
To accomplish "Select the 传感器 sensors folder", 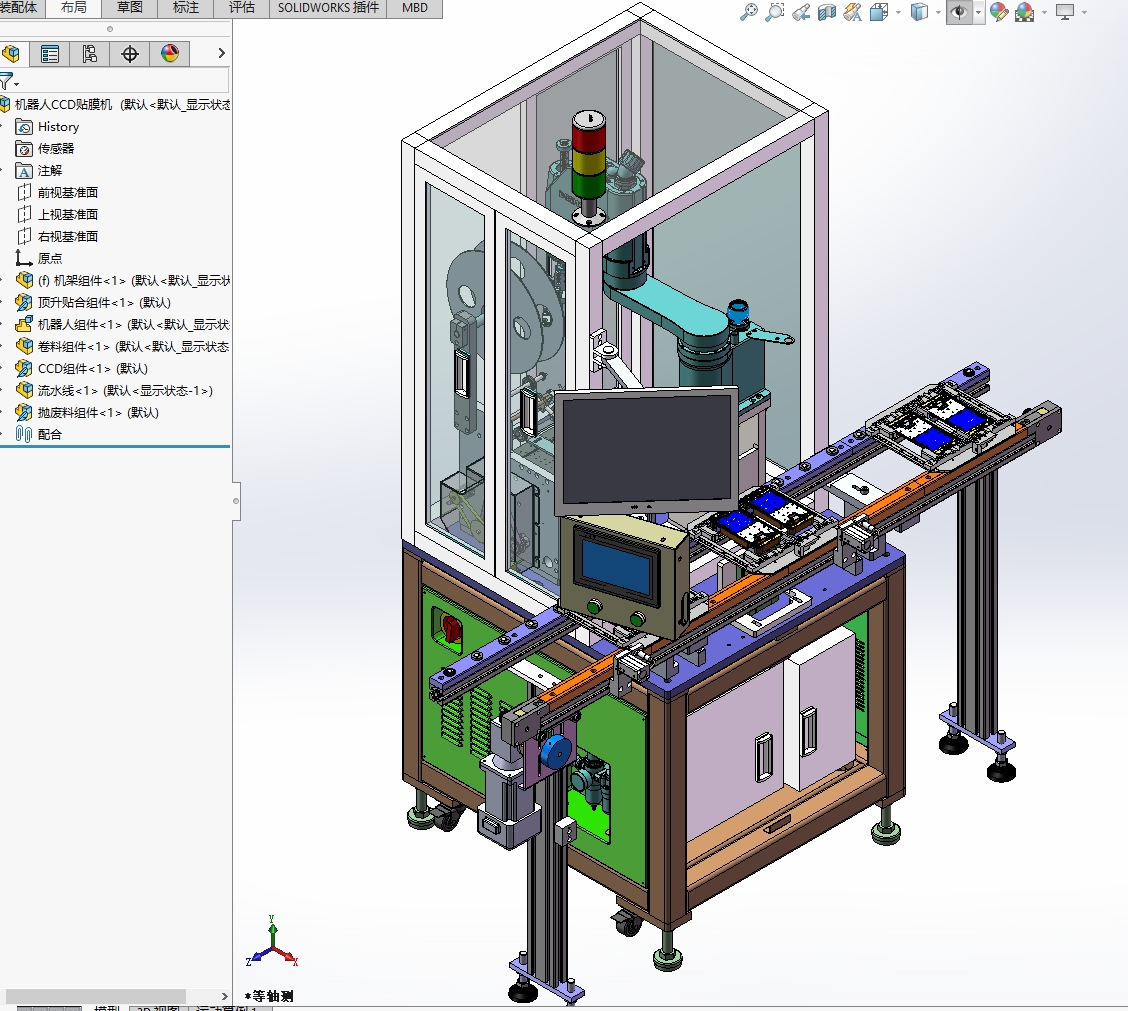I will click(56, 148).
